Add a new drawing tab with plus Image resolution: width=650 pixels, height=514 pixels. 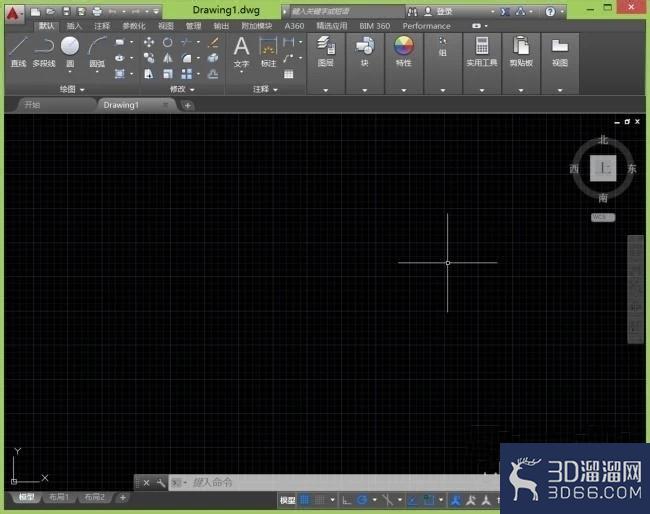point(187,105)
